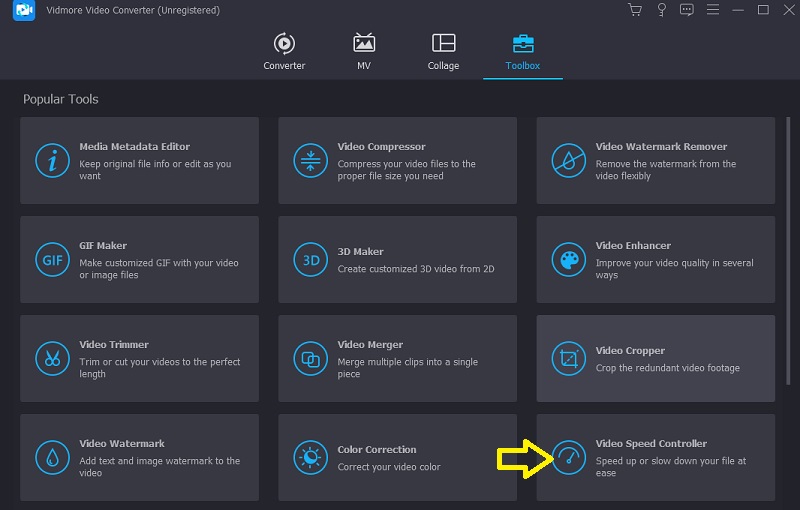Open the Video Speed Controller gauge icon

(x=568, y=457)
